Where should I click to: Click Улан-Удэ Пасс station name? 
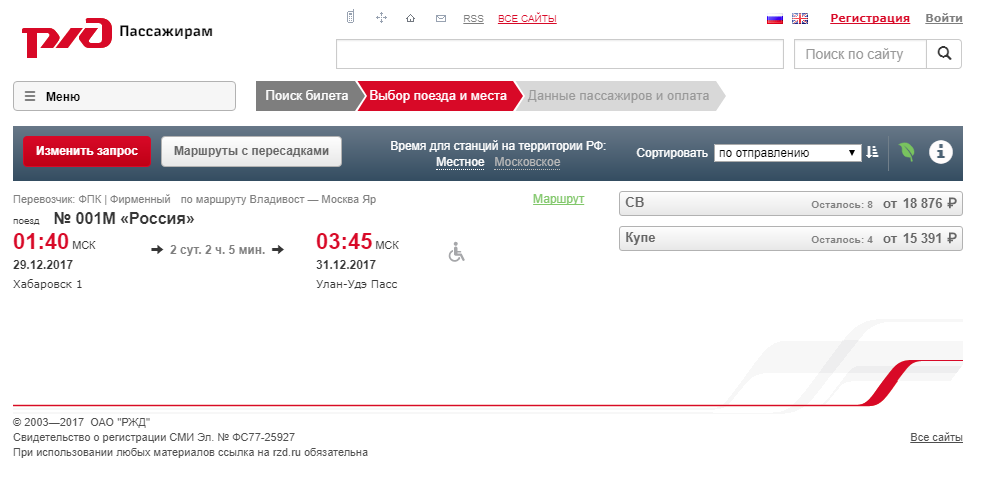click(x=356, y=284)
